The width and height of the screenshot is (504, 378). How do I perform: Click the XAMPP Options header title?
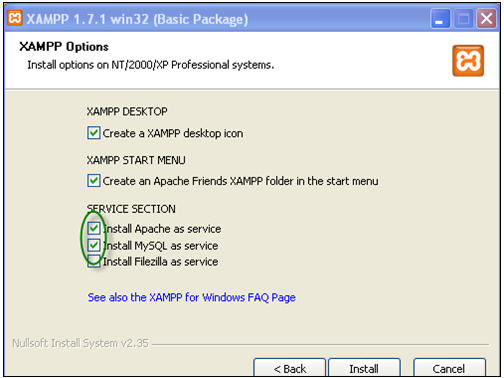point(64,47)
